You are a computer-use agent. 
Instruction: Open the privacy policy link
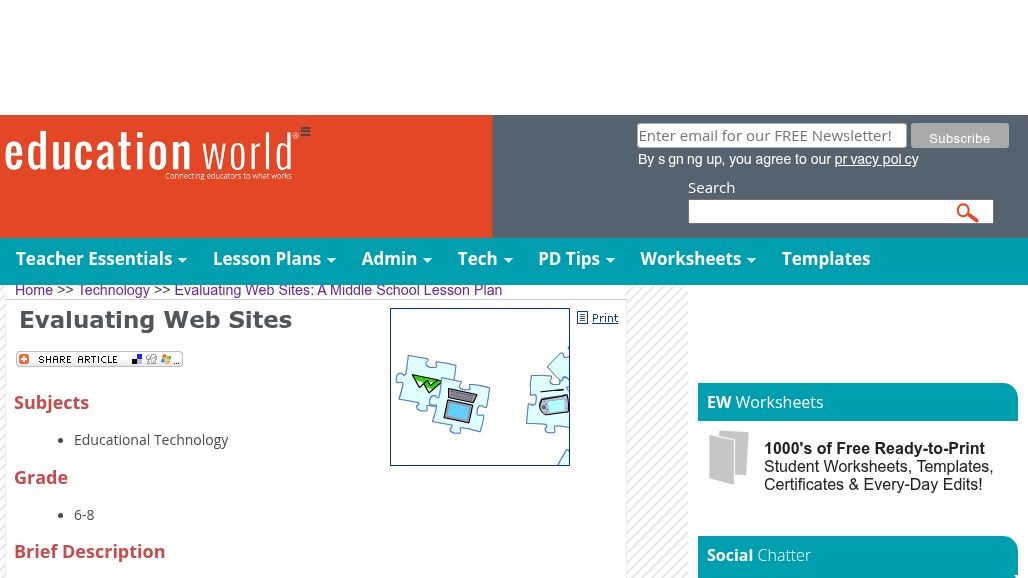point(876,159)
